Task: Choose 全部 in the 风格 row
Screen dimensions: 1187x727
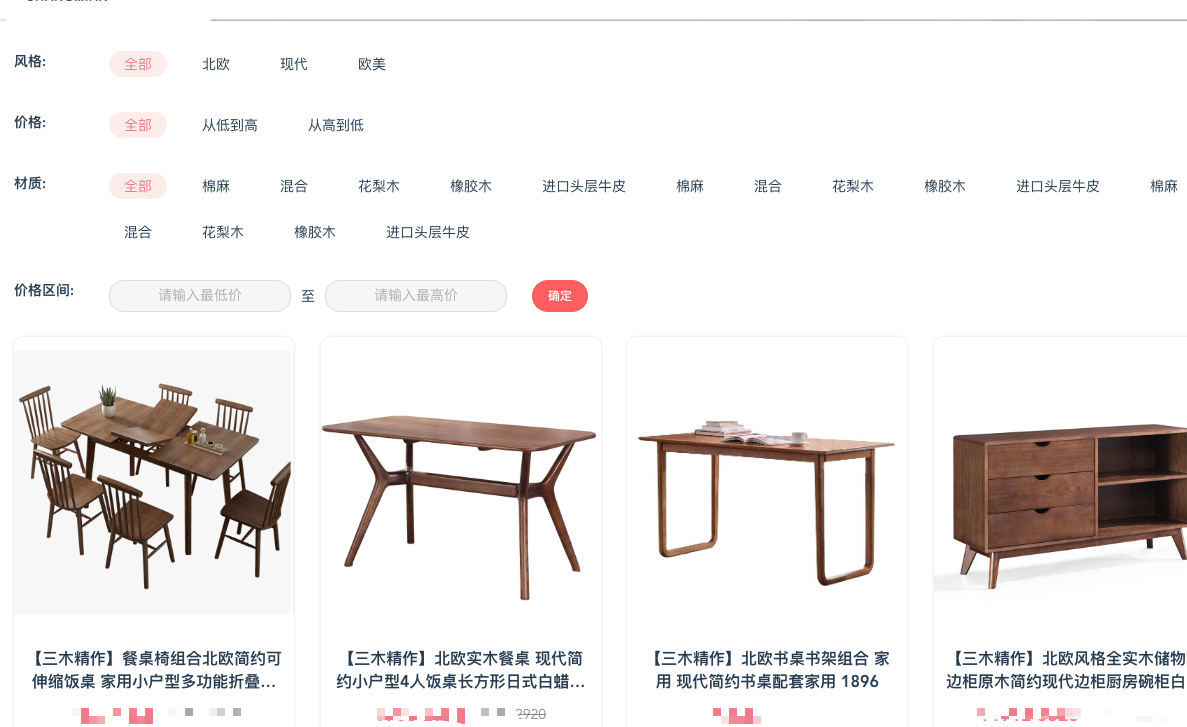Action: (138, 64)
